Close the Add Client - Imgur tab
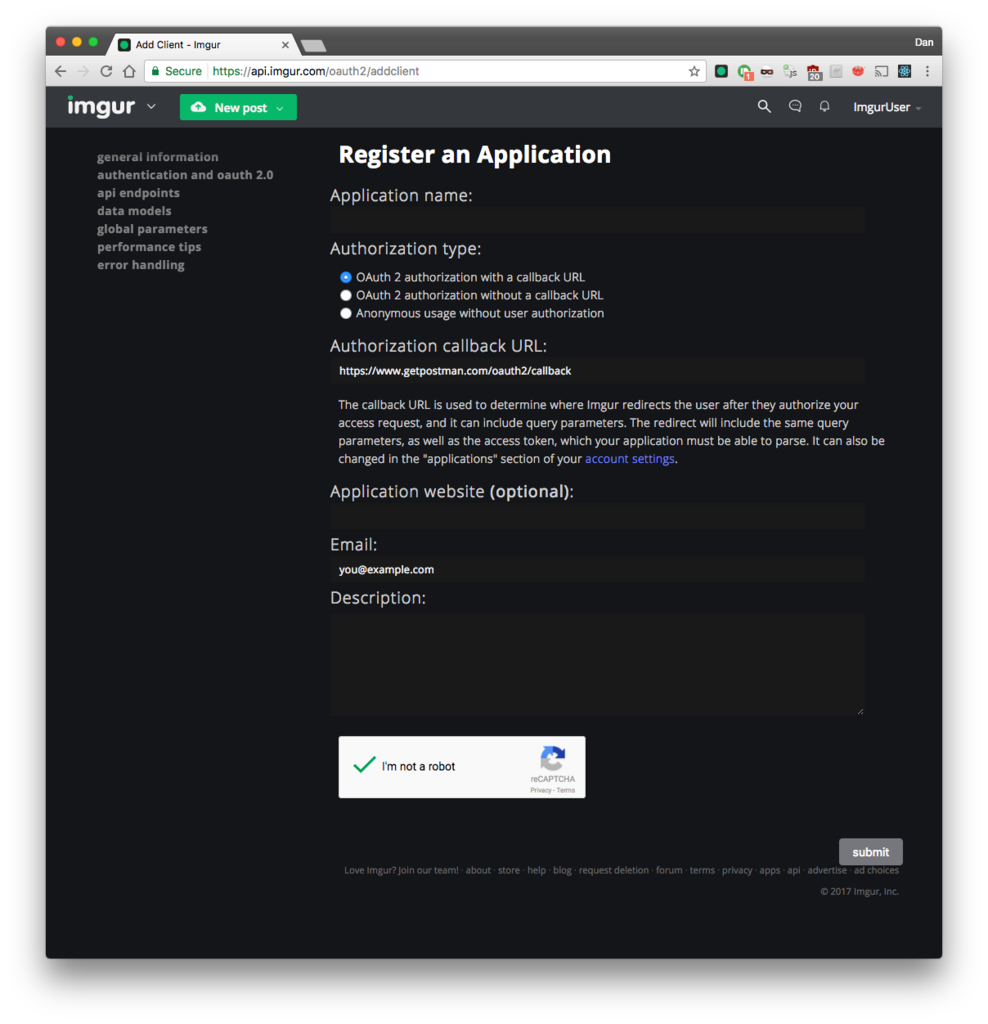Screen dimensions: 988x1024 [285, 45]
